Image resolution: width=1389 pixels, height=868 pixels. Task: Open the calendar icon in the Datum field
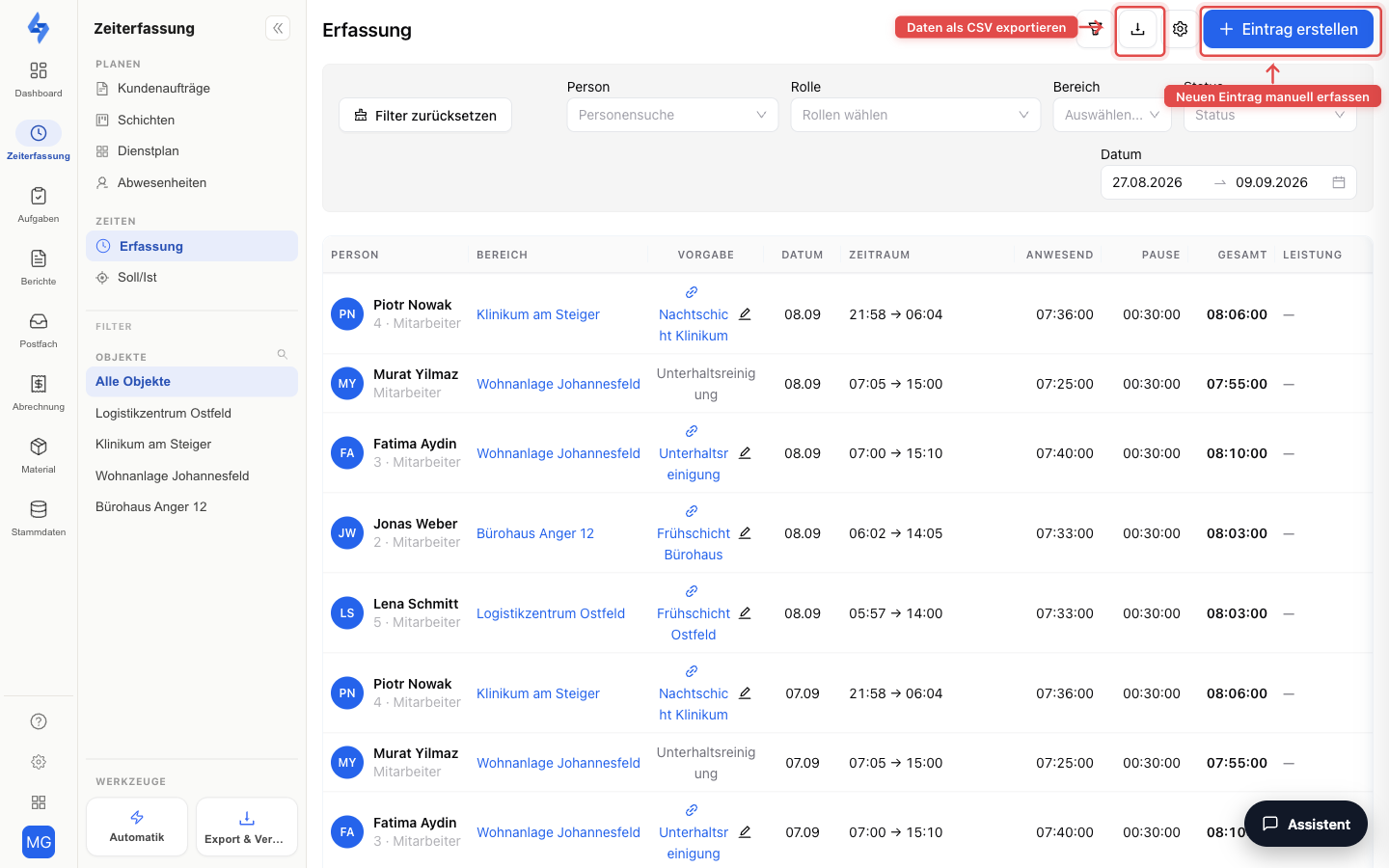click(x=1339, y=182)
